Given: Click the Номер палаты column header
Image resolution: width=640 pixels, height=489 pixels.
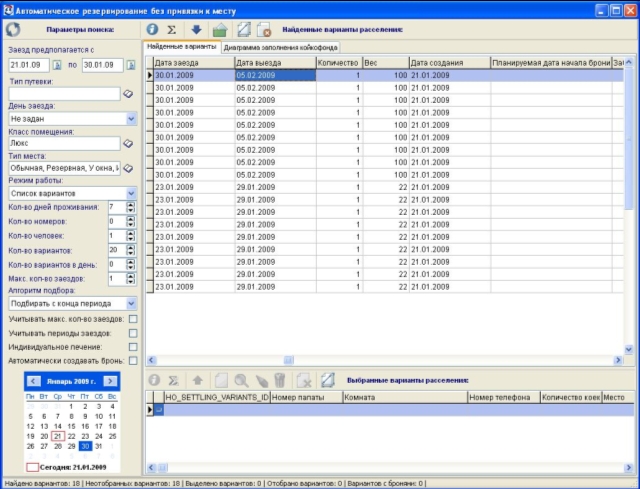Looking at the screenshot, I should click(307, 397).
